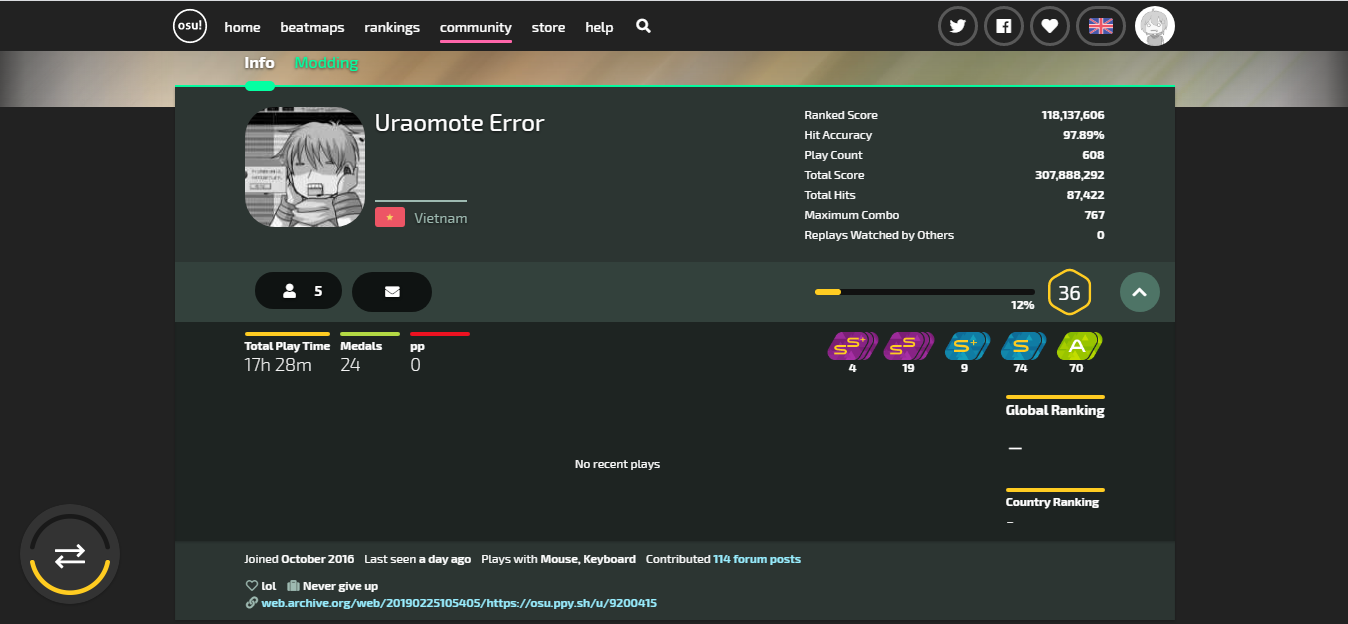Open the rankings menu
1348x624 pixels.
tap(392, 27)
